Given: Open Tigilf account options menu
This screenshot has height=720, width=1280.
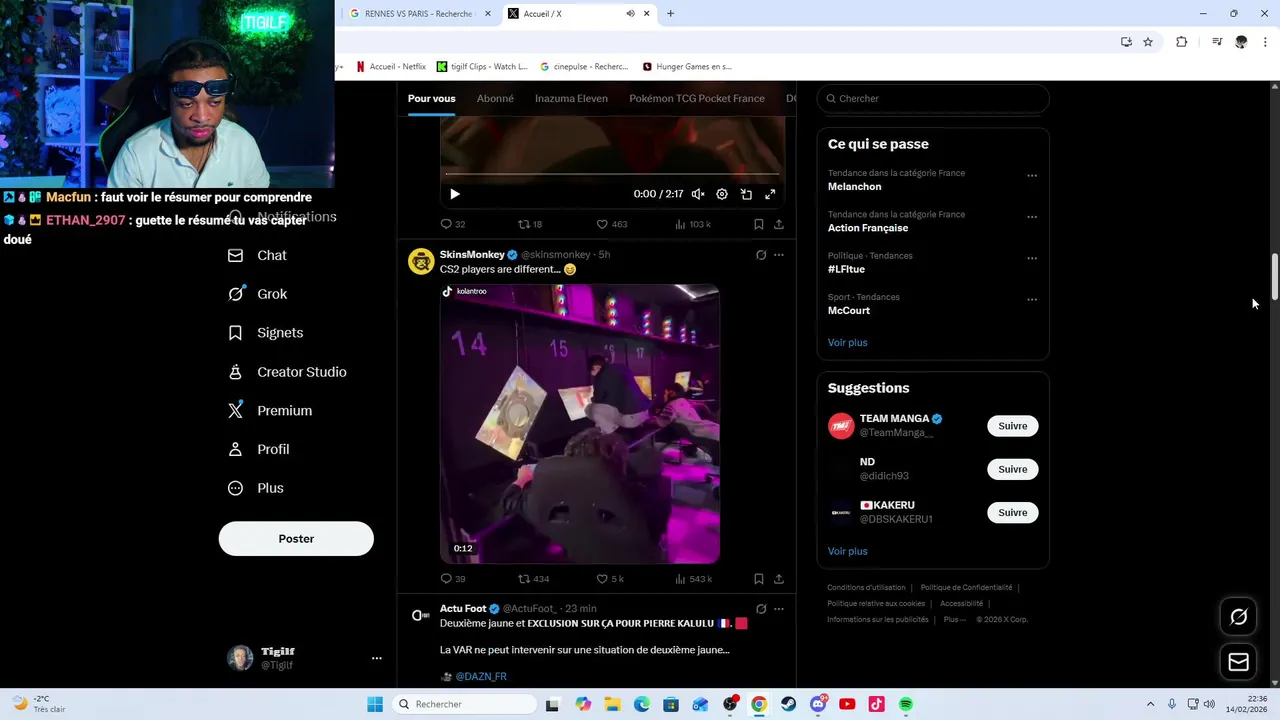Looking at the screenshot, I should pos(377,658).
